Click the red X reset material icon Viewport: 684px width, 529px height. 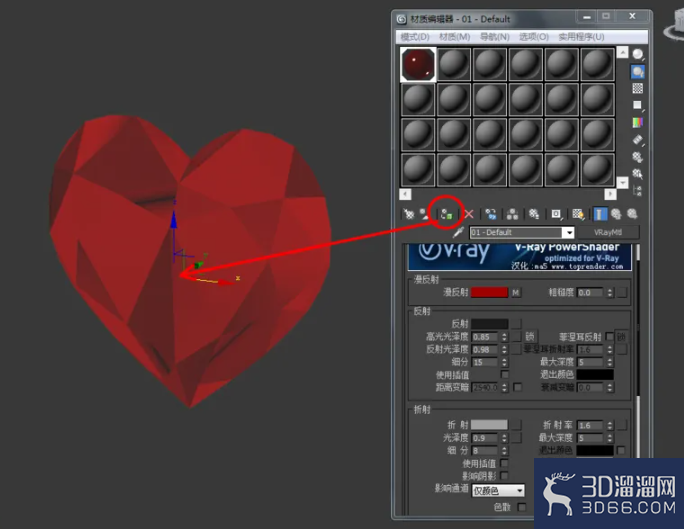tap(469, 214)
